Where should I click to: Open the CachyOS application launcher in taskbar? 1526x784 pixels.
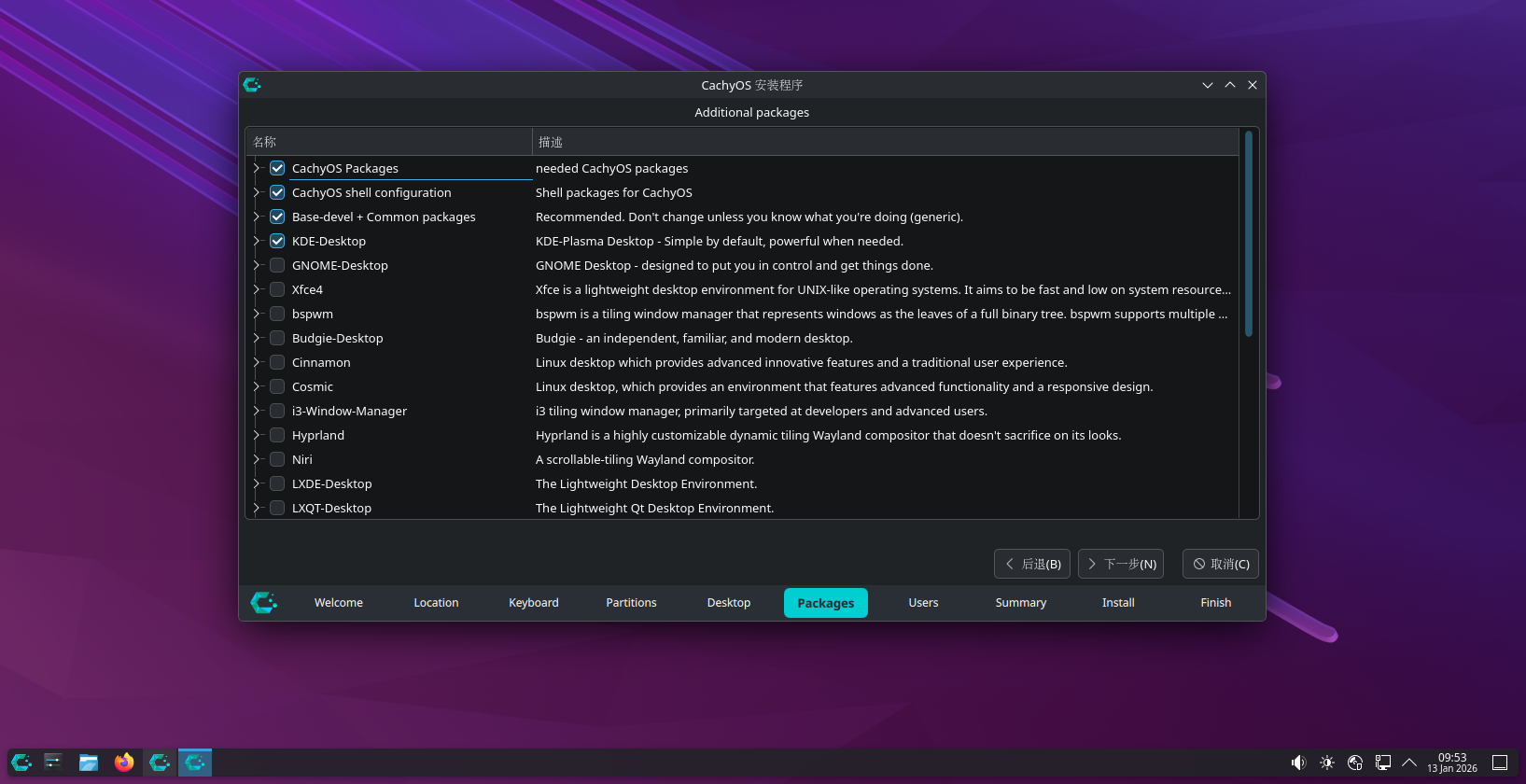pos(21,763)
